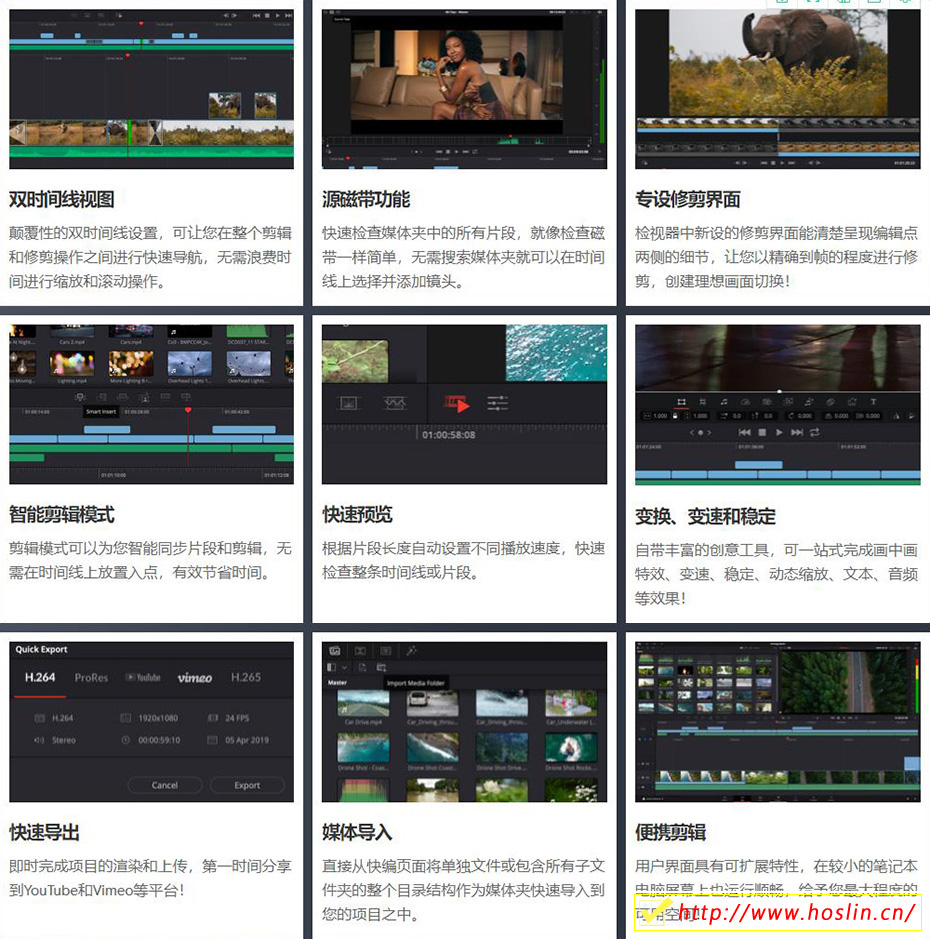Click the 快速导出 heading
This screenshot has width=930, height=939.
(44, 832)
